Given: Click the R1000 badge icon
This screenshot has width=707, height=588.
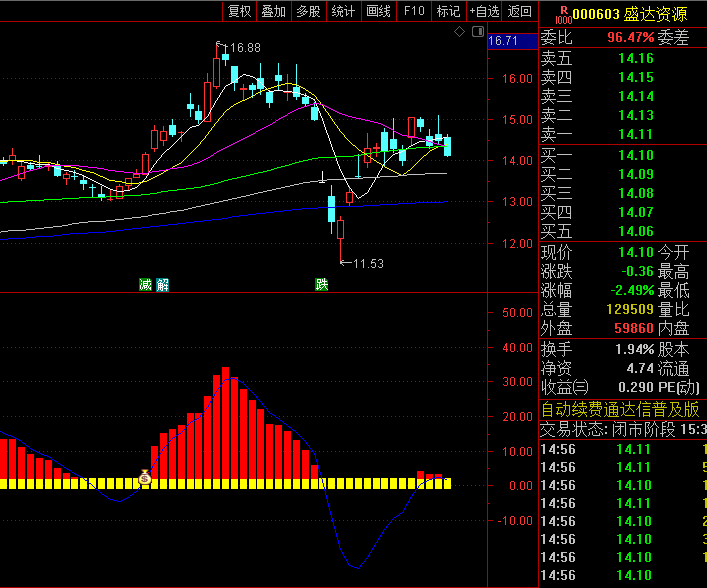Looking at the screenshot, I should coord(564,15).
